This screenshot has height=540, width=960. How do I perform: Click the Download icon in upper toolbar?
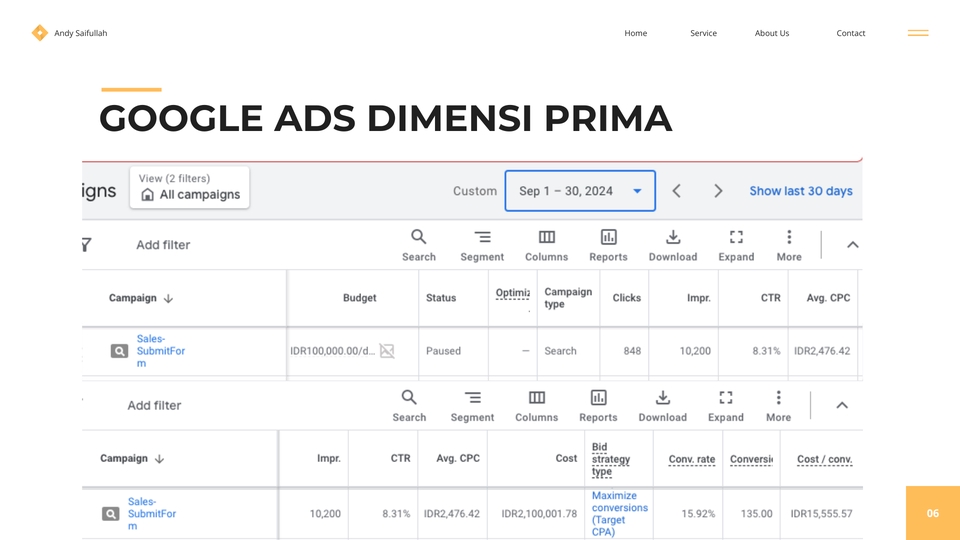673,237
